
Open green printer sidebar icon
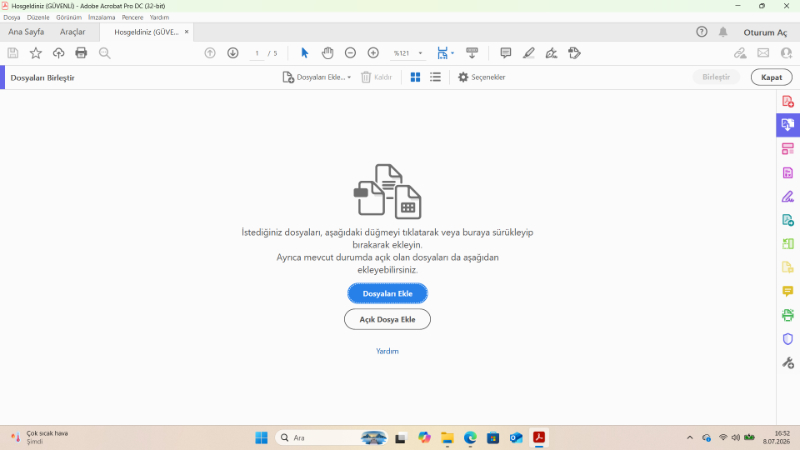point(788,315)
